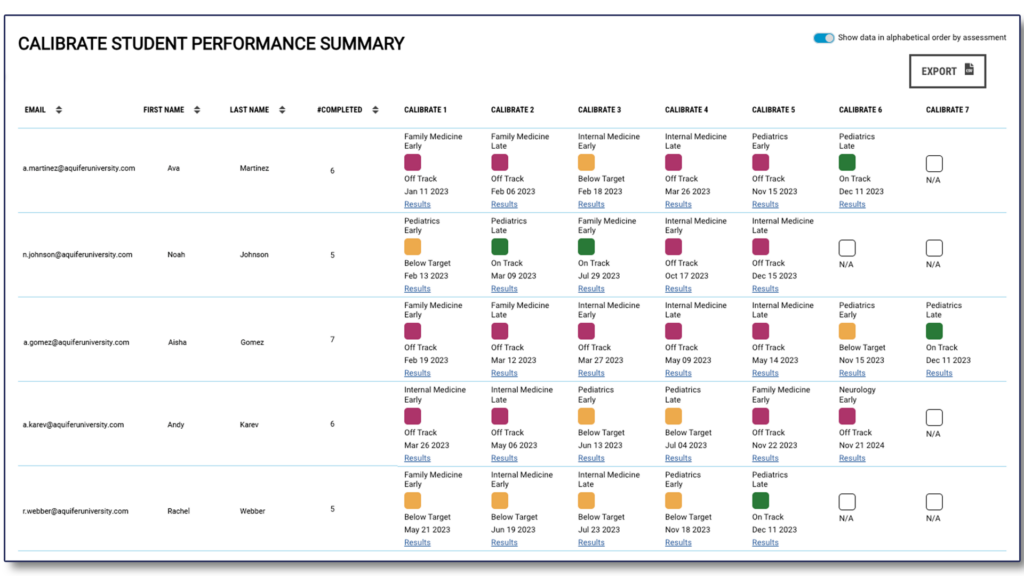Click Noah Johnson's orange Below Target swatch

coord(413,246)
